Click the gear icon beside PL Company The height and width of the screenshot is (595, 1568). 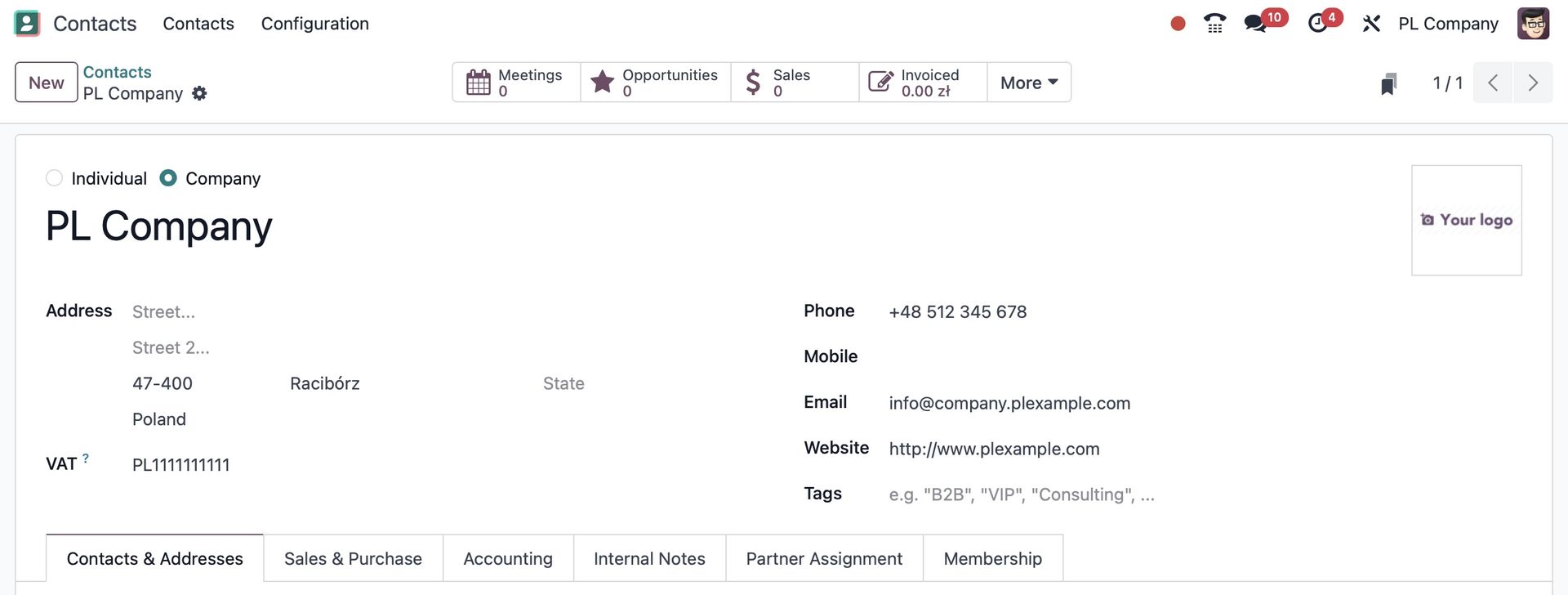point(199,94)
